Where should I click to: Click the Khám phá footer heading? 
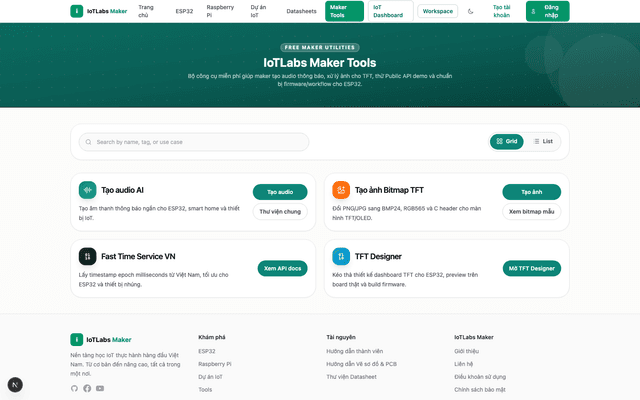tap(212, 337)
